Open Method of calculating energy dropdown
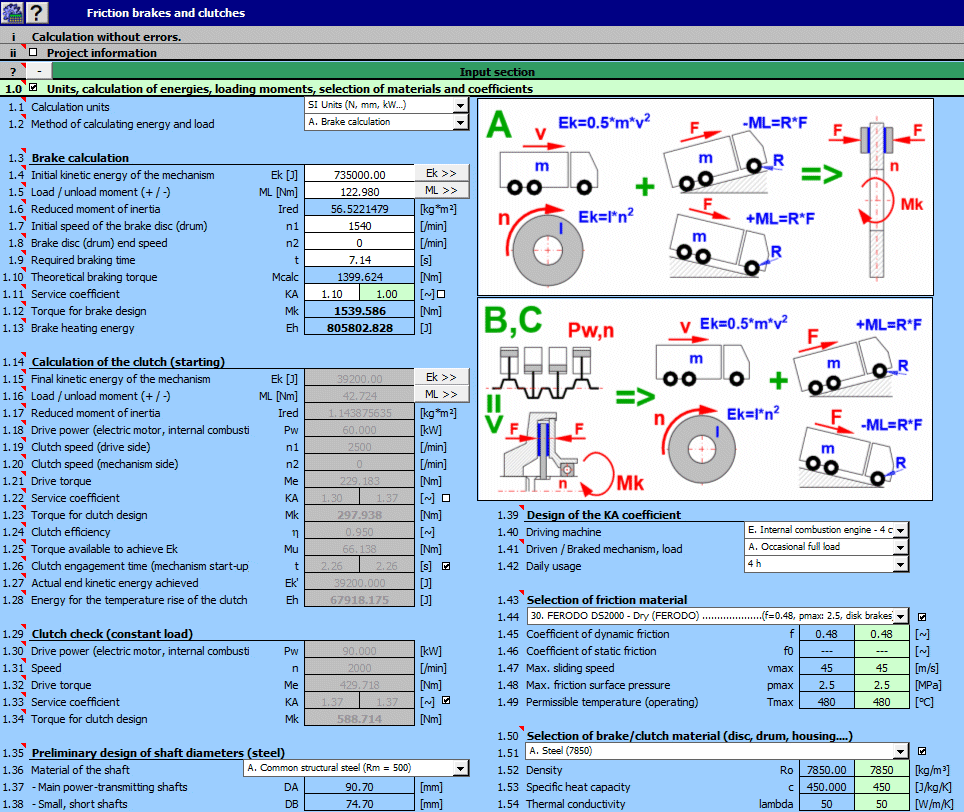 click(459, 122)
